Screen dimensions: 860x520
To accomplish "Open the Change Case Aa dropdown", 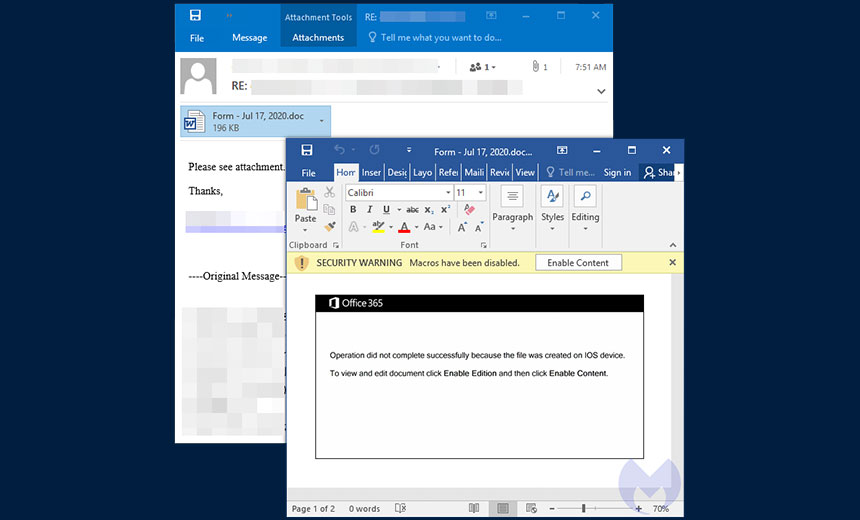I will 433,227.
